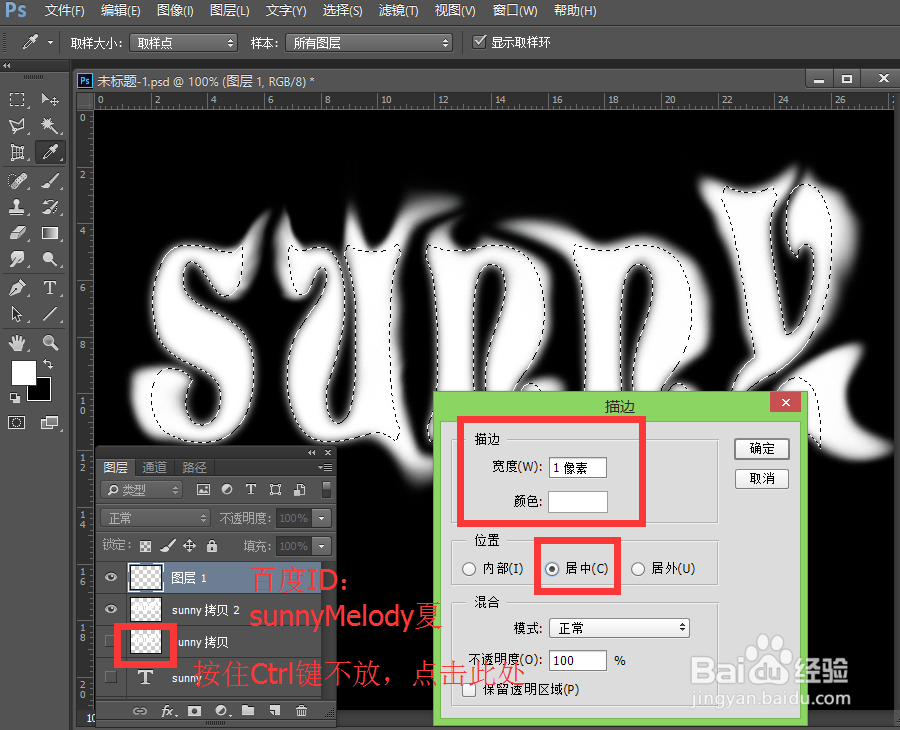Select the Brush tool
Viewport: 900px width, 730px height.
point(50,181)
